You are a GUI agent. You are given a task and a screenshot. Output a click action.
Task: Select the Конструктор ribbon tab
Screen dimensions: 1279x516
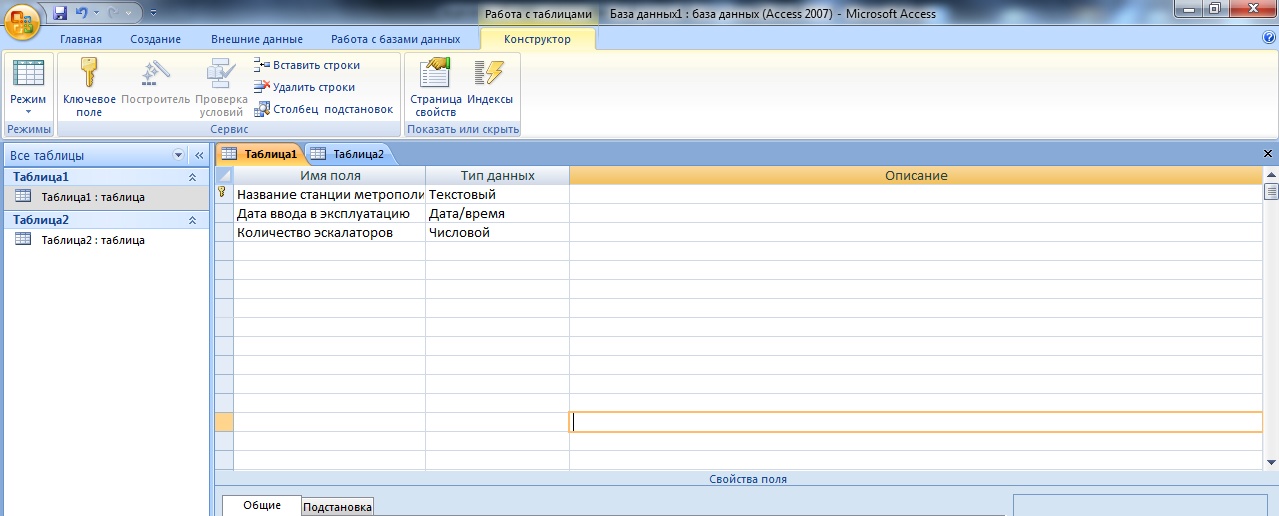tap(538, 39)
